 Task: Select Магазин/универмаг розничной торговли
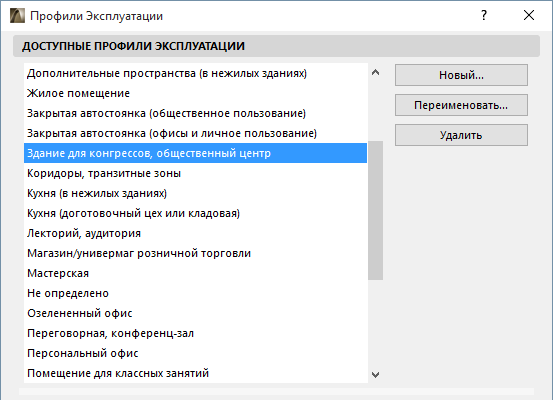click(x=195, y=253)
